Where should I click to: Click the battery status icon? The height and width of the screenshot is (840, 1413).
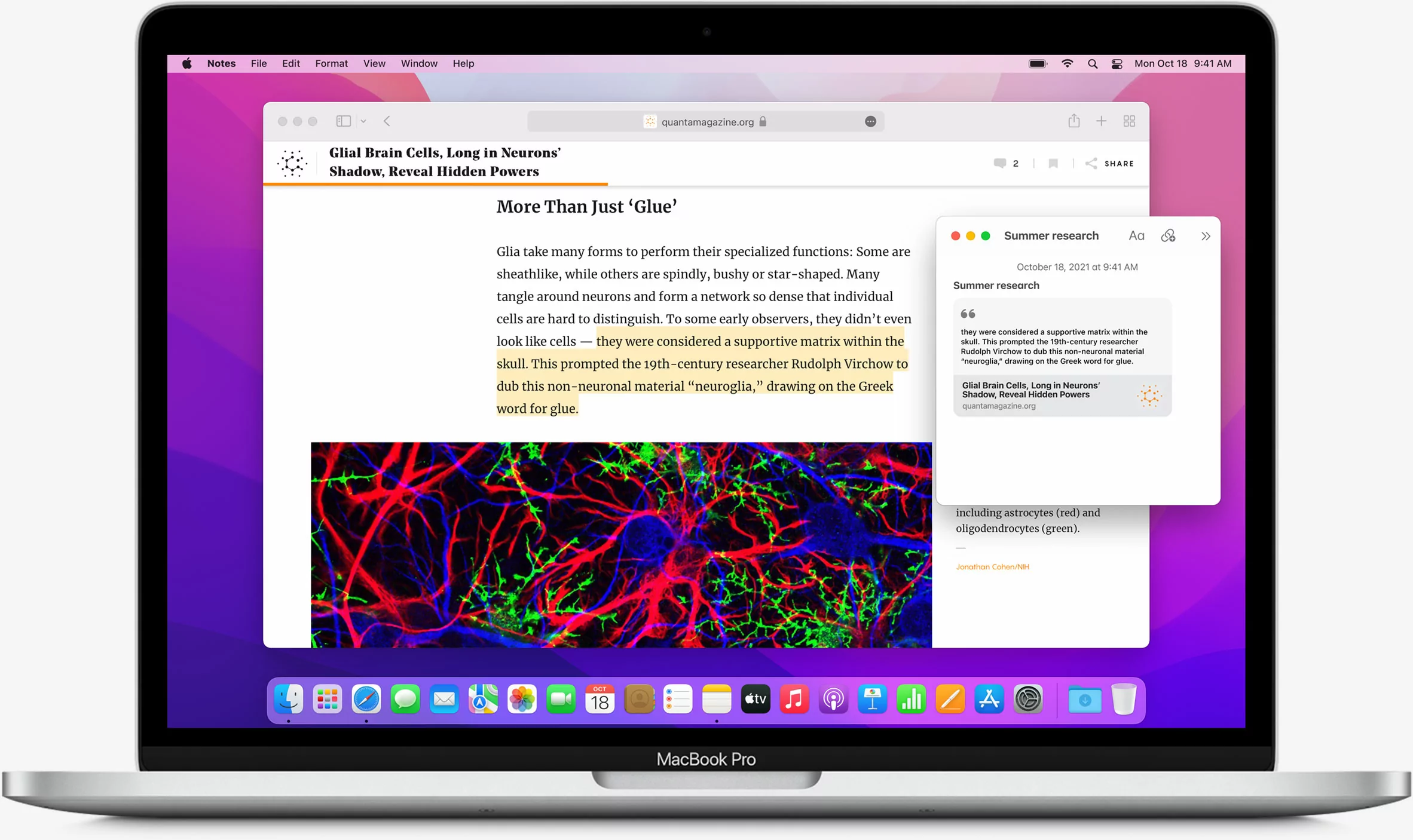click(x=1038, y=63)
